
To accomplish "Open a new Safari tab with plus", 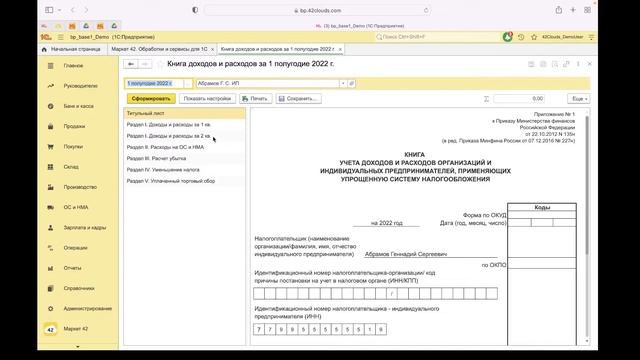I will (x=573, y=10).
